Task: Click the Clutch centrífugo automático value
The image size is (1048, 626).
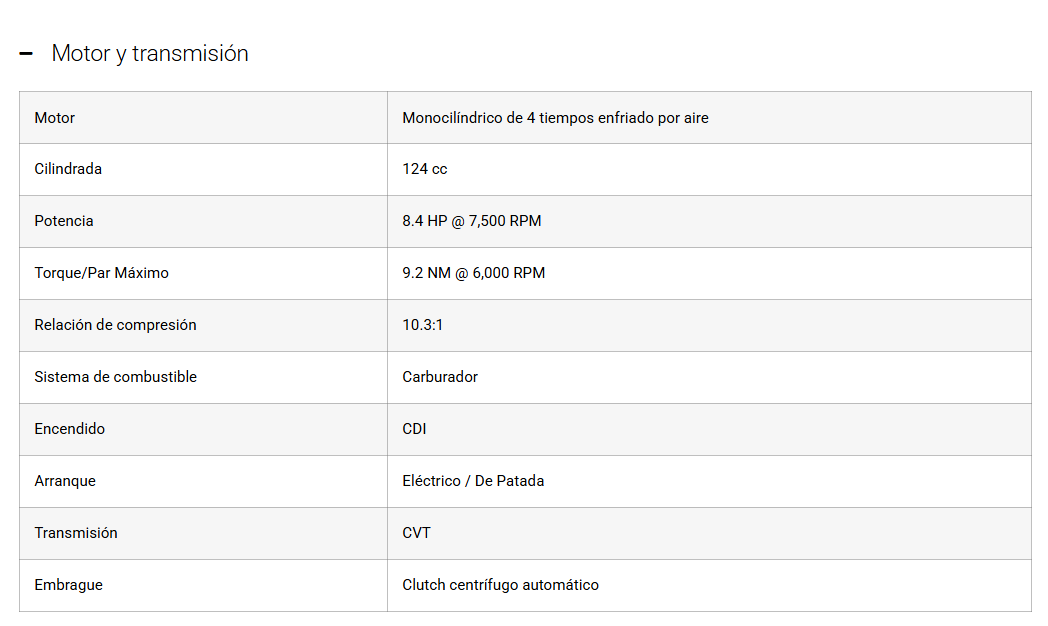Action: tap(500, 585)
